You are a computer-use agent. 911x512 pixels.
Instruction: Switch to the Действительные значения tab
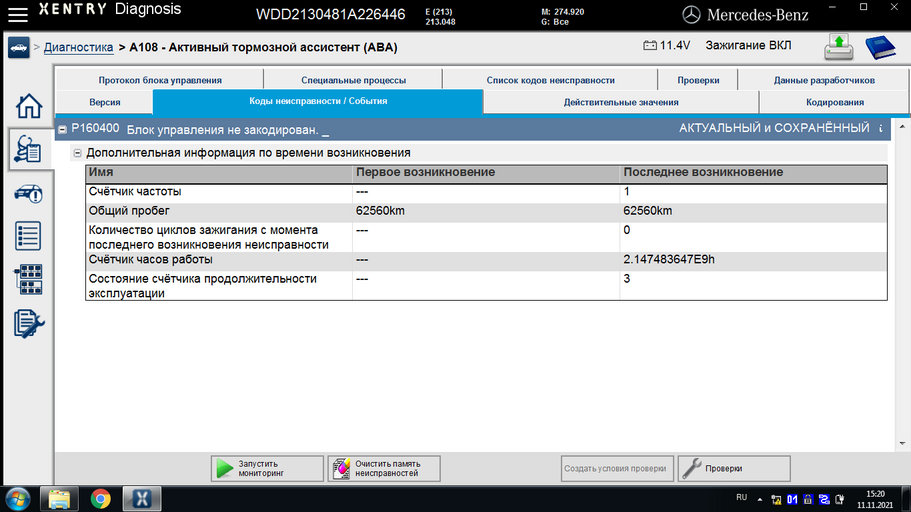621,102
